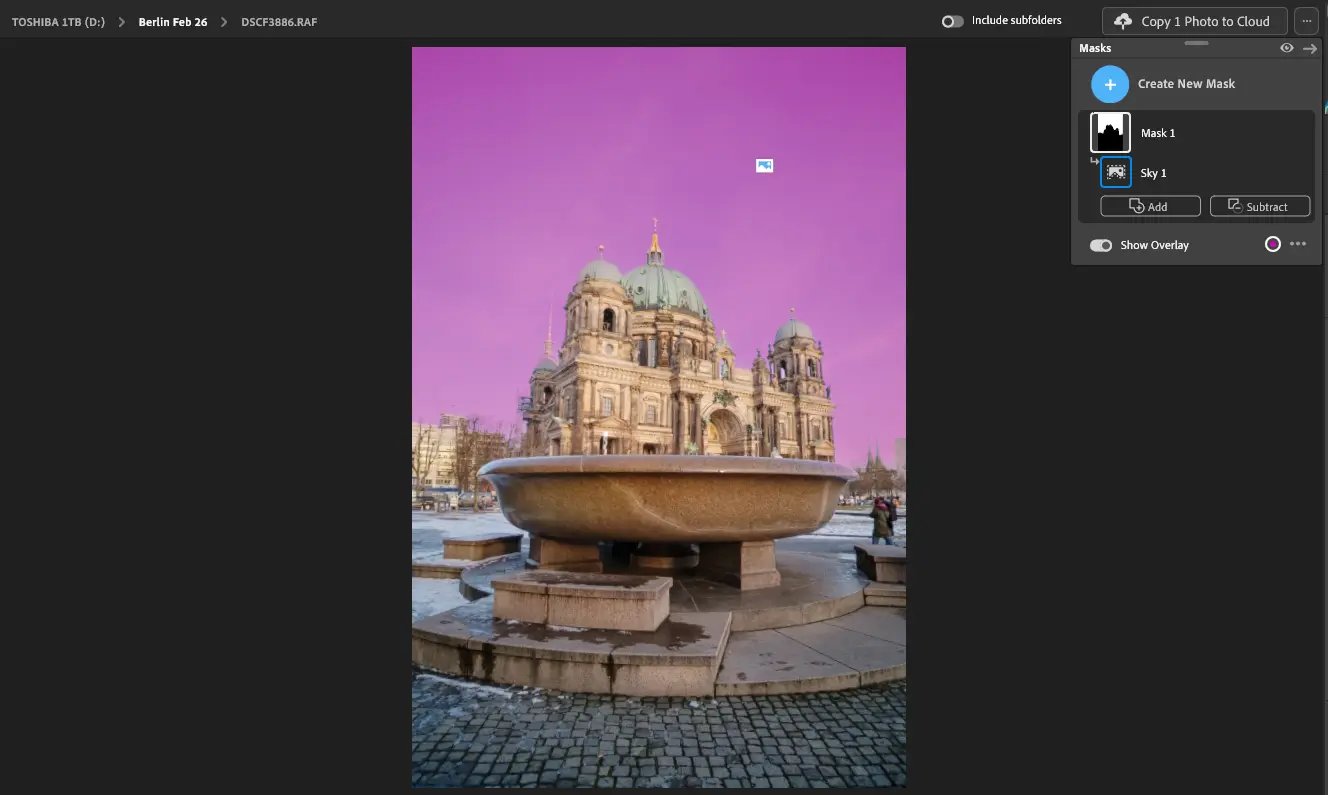Select the Mask 1 thumbnail

click(1110, 132)
